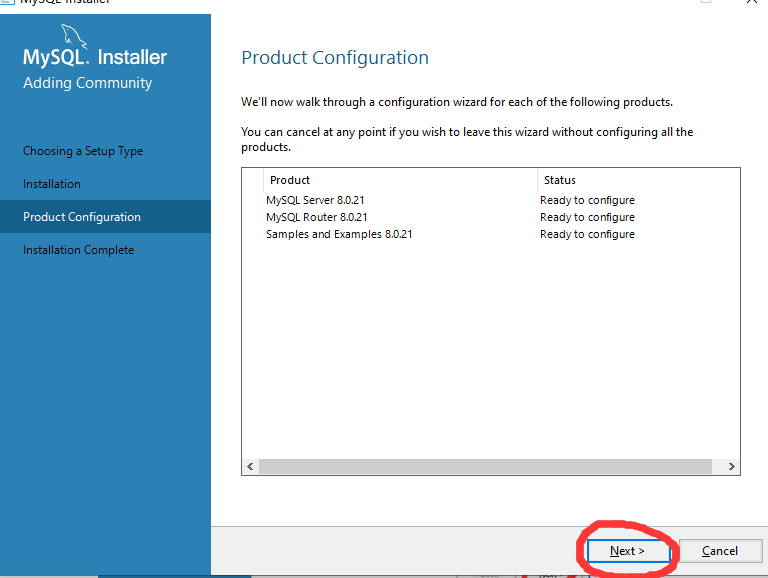This screenshot has width=768, height=578.
Task: Select the MySQL Router 8.0.21 row
Action: pyautogui.click(x=490, y=217)
